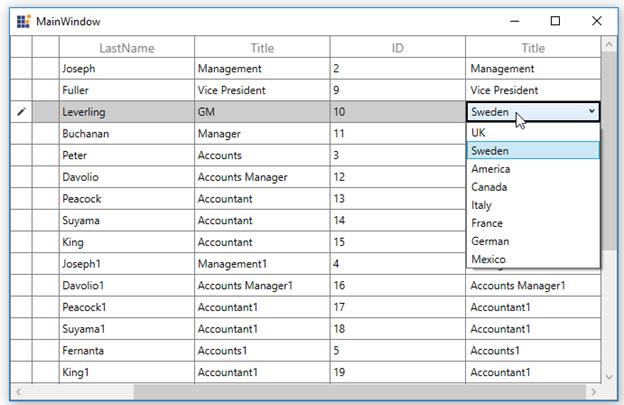The image size is (624, 405).
Task: Pick Canada in the dropdown list
Action: (x=533, y=187)
